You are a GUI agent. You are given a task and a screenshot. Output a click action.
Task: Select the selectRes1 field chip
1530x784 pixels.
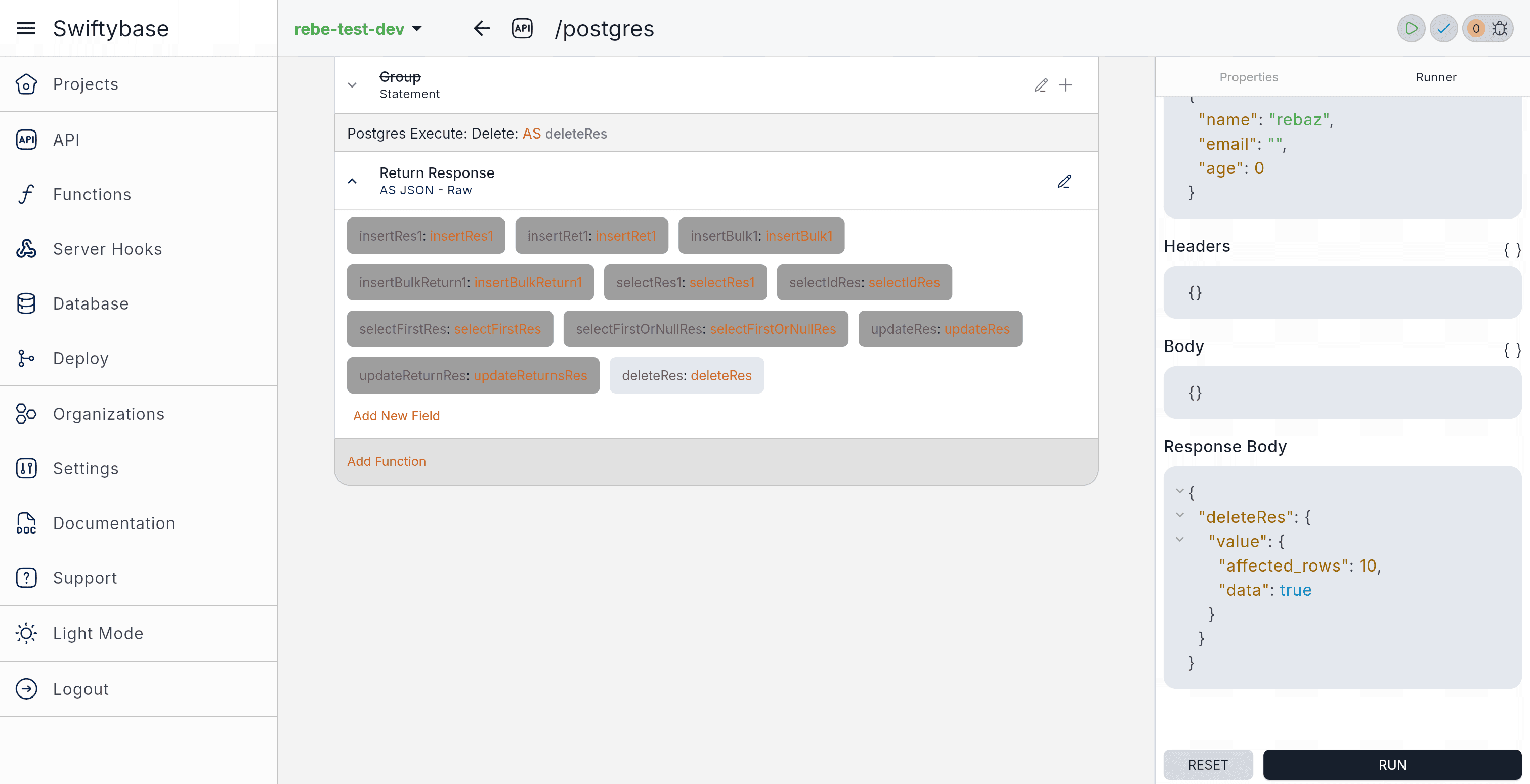tap(686, 282)
